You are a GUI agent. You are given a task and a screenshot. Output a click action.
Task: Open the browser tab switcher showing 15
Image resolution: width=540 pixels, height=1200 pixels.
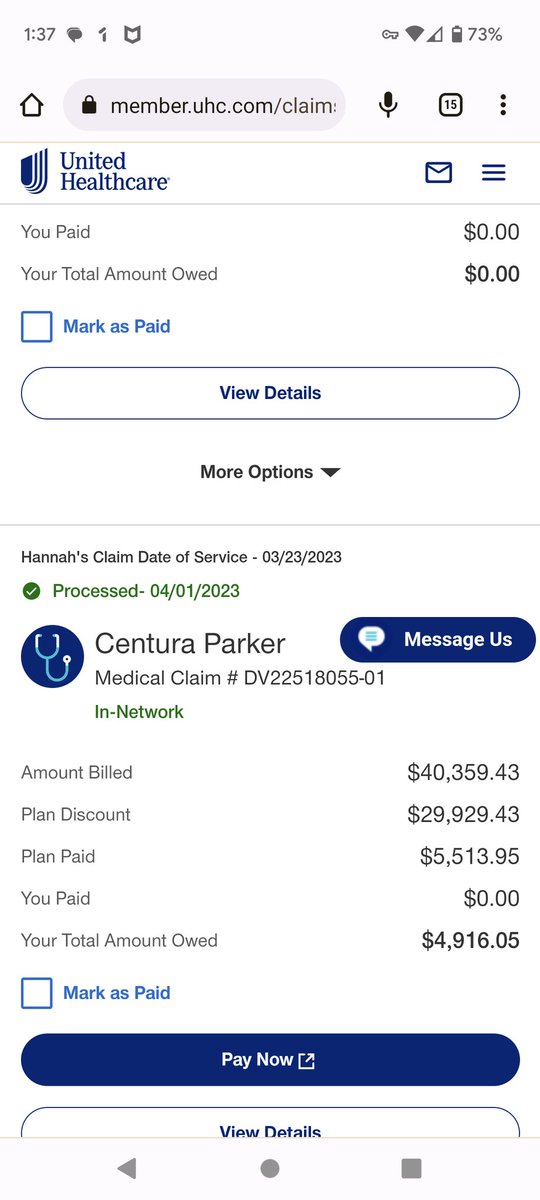451,105
